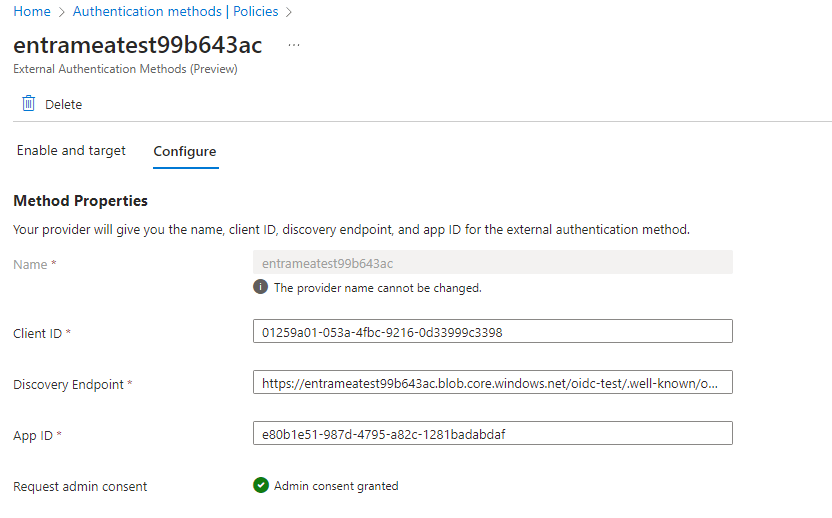Click the Admin consent granted status text

(x=336, y=486)
